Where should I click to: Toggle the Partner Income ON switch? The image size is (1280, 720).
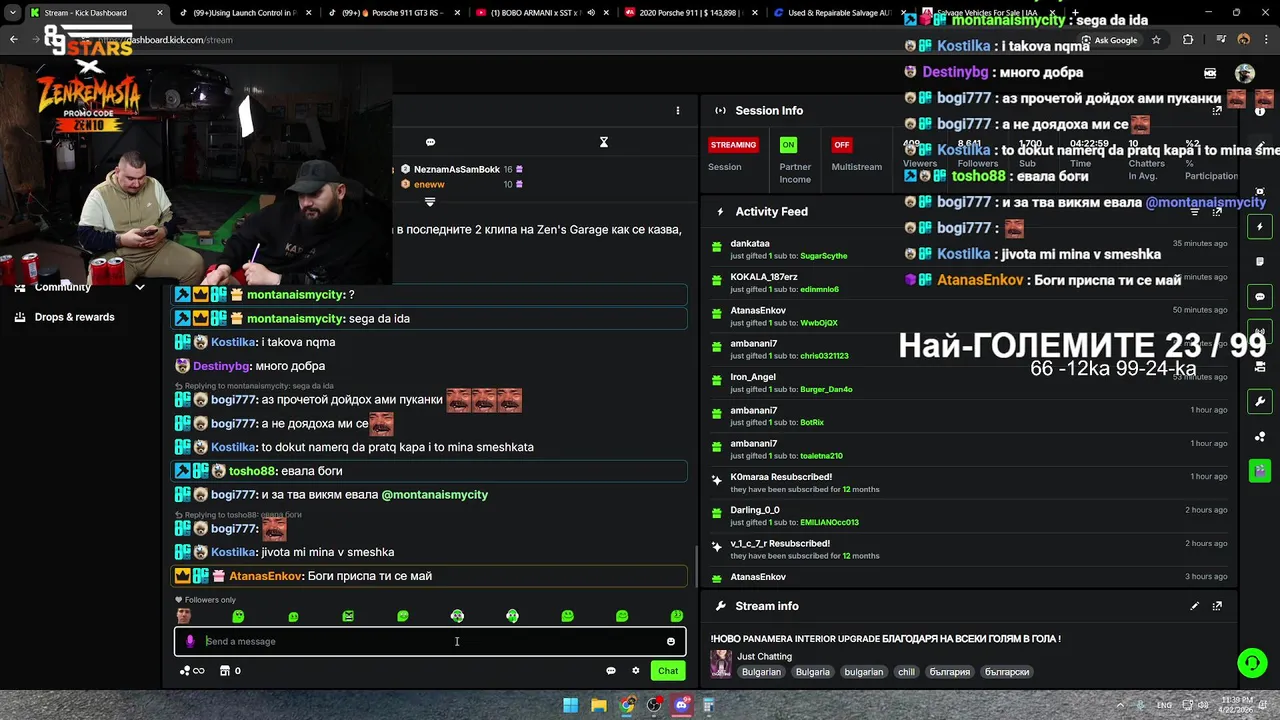[x=789, y=145]
